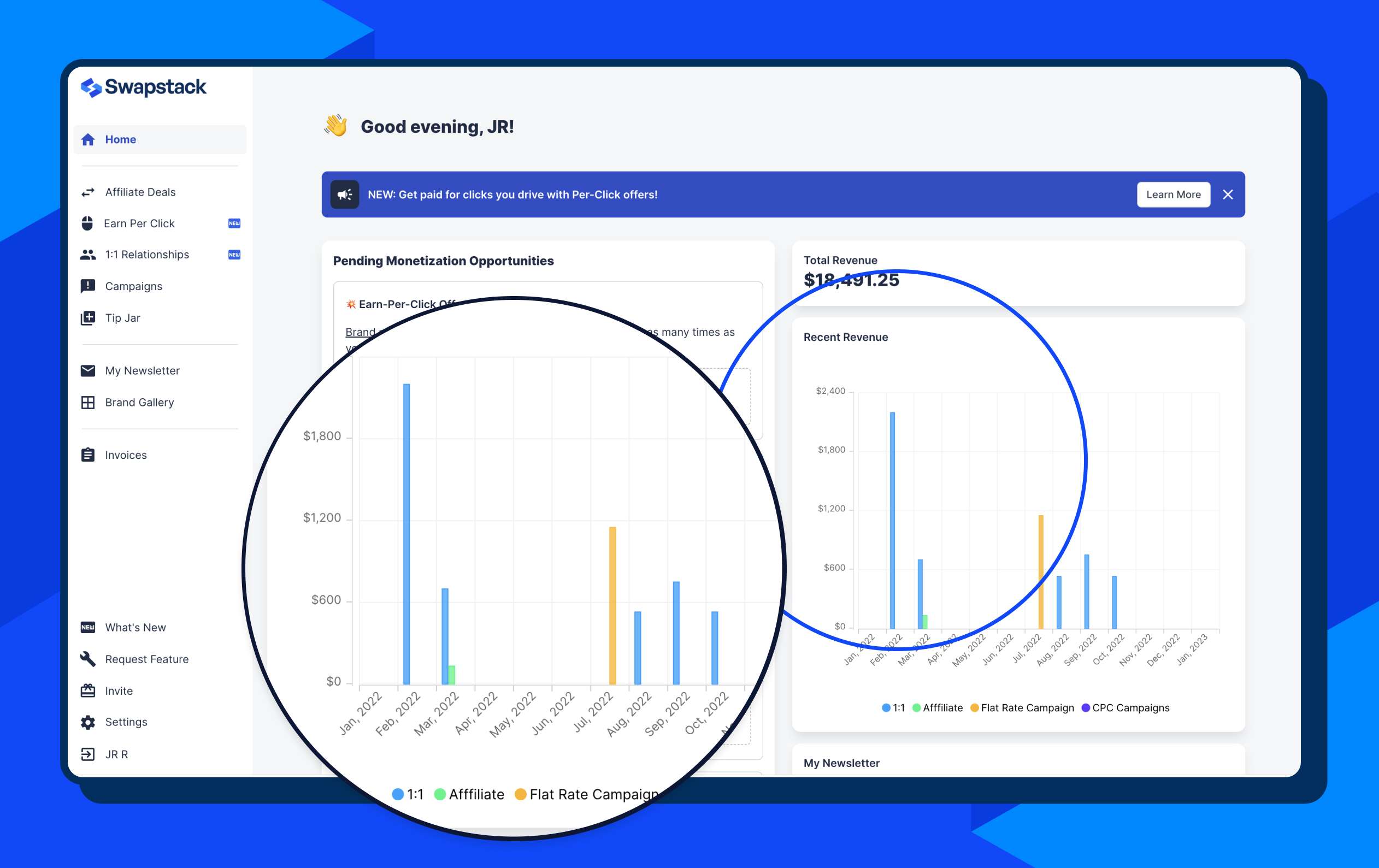Click the Affiliate Deals arrows icon
Screen dimensions: 1379x868
pos(87,192)
